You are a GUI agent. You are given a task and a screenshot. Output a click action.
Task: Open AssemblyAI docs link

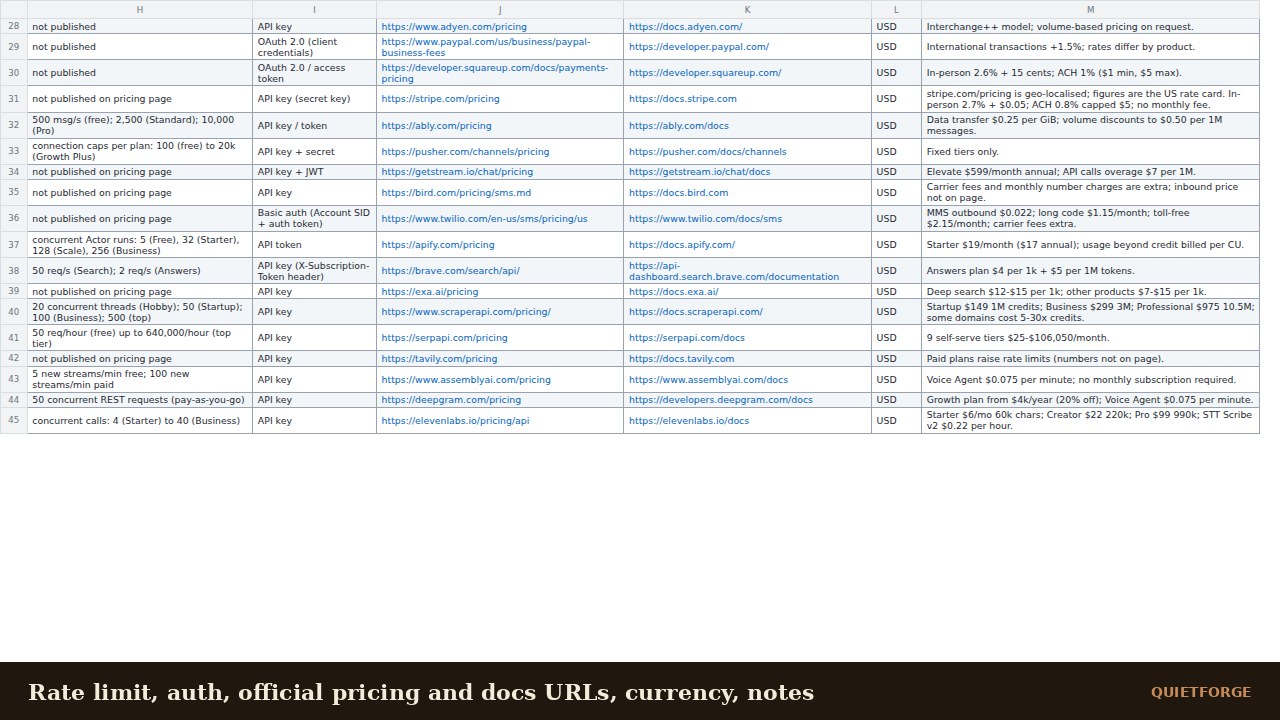708,380
